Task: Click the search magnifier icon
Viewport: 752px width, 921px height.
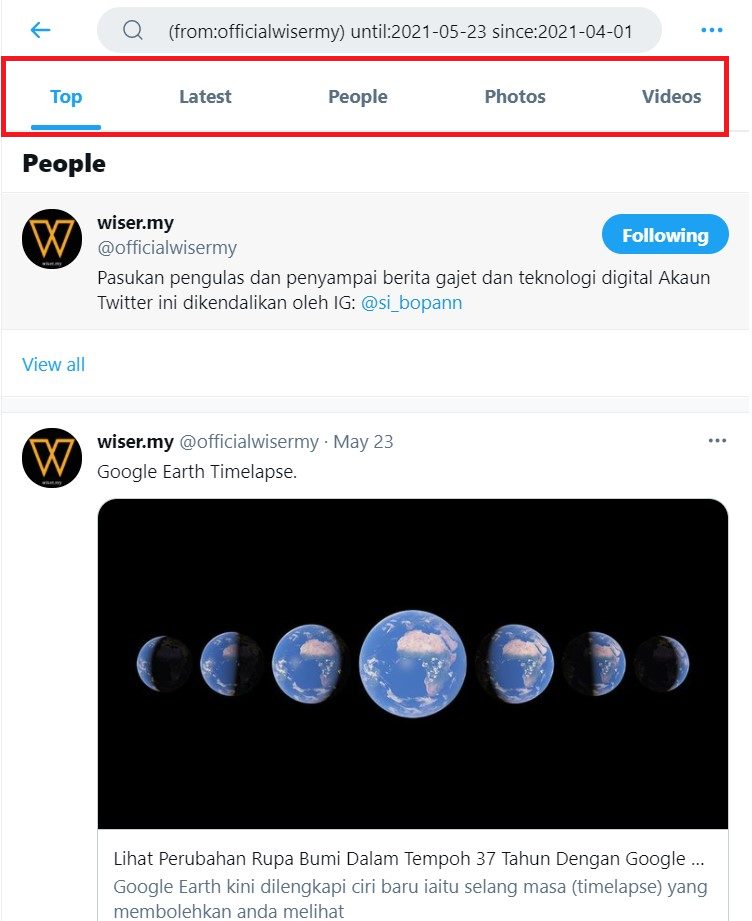Action: click(133, 31)
